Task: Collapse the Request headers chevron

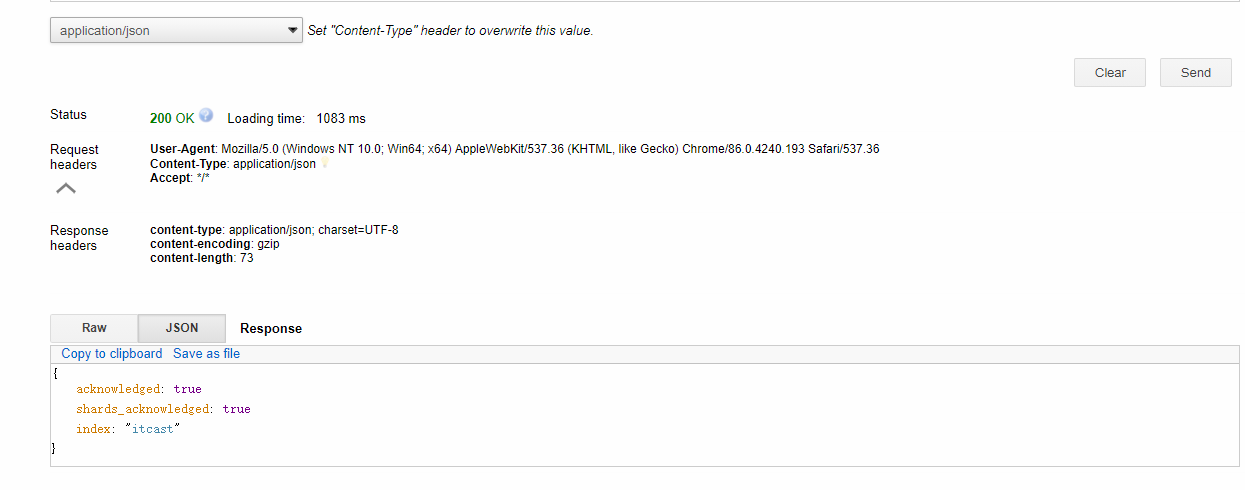Action: pyautogui.click(x=66, y=188)
